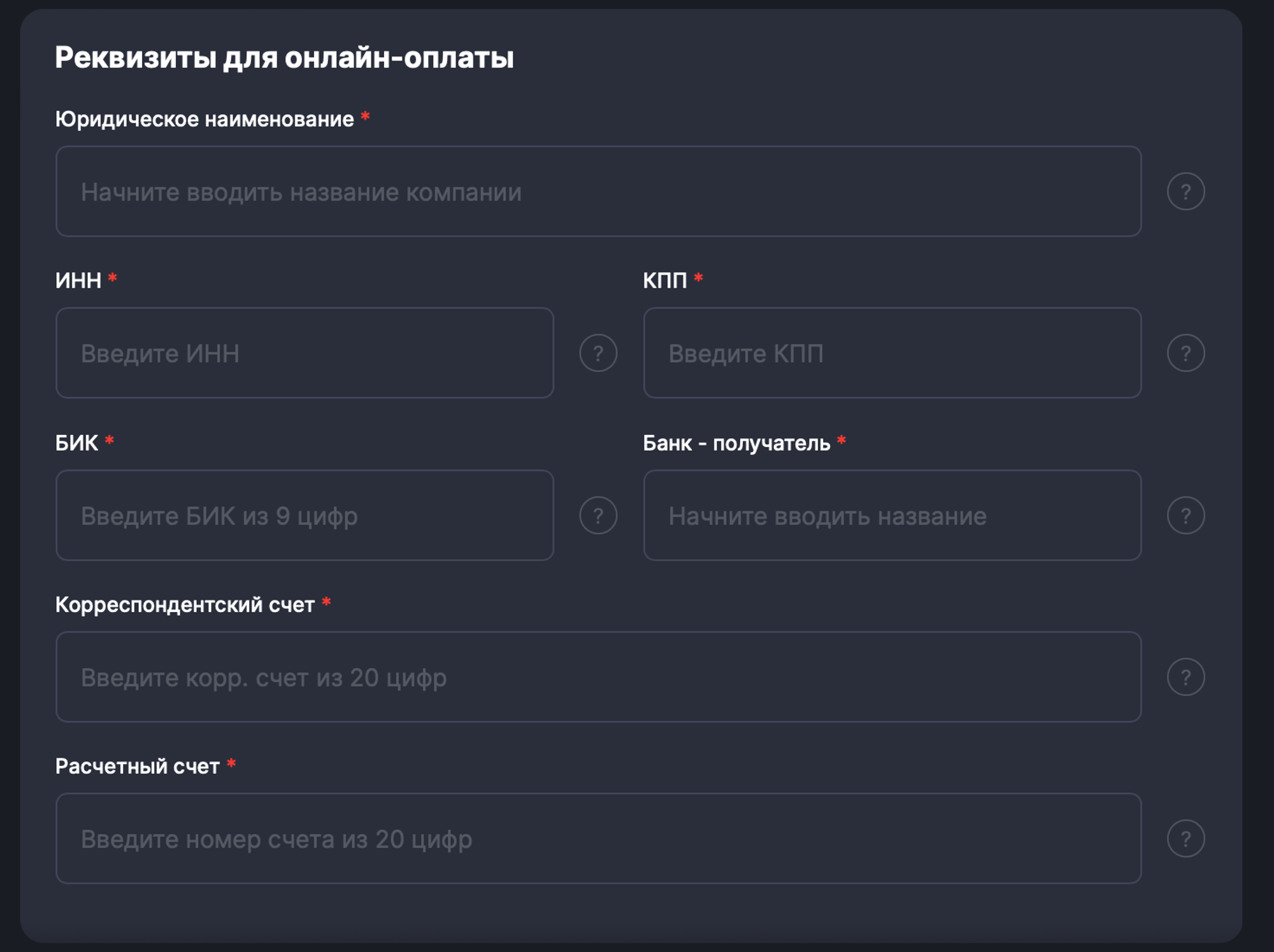Click help icon beside legal name field
Screen dimensions: 1274x952
[x=1185, y=191]
